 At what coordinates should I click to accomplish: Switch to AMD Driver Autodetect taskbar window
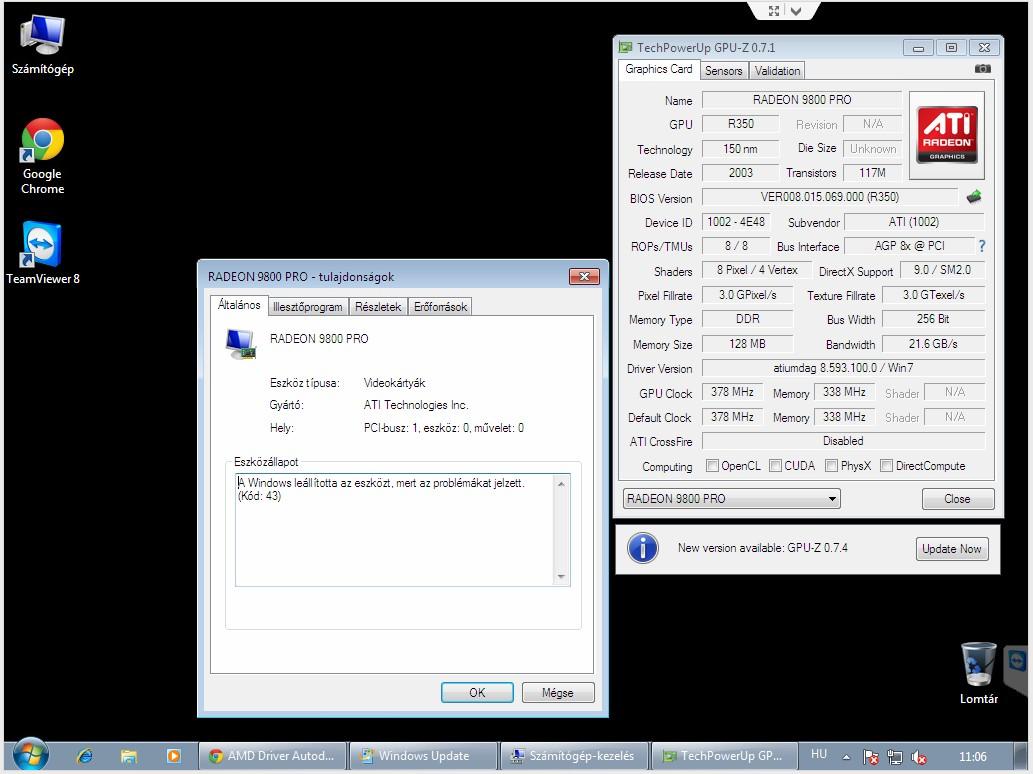click(272, 756)
